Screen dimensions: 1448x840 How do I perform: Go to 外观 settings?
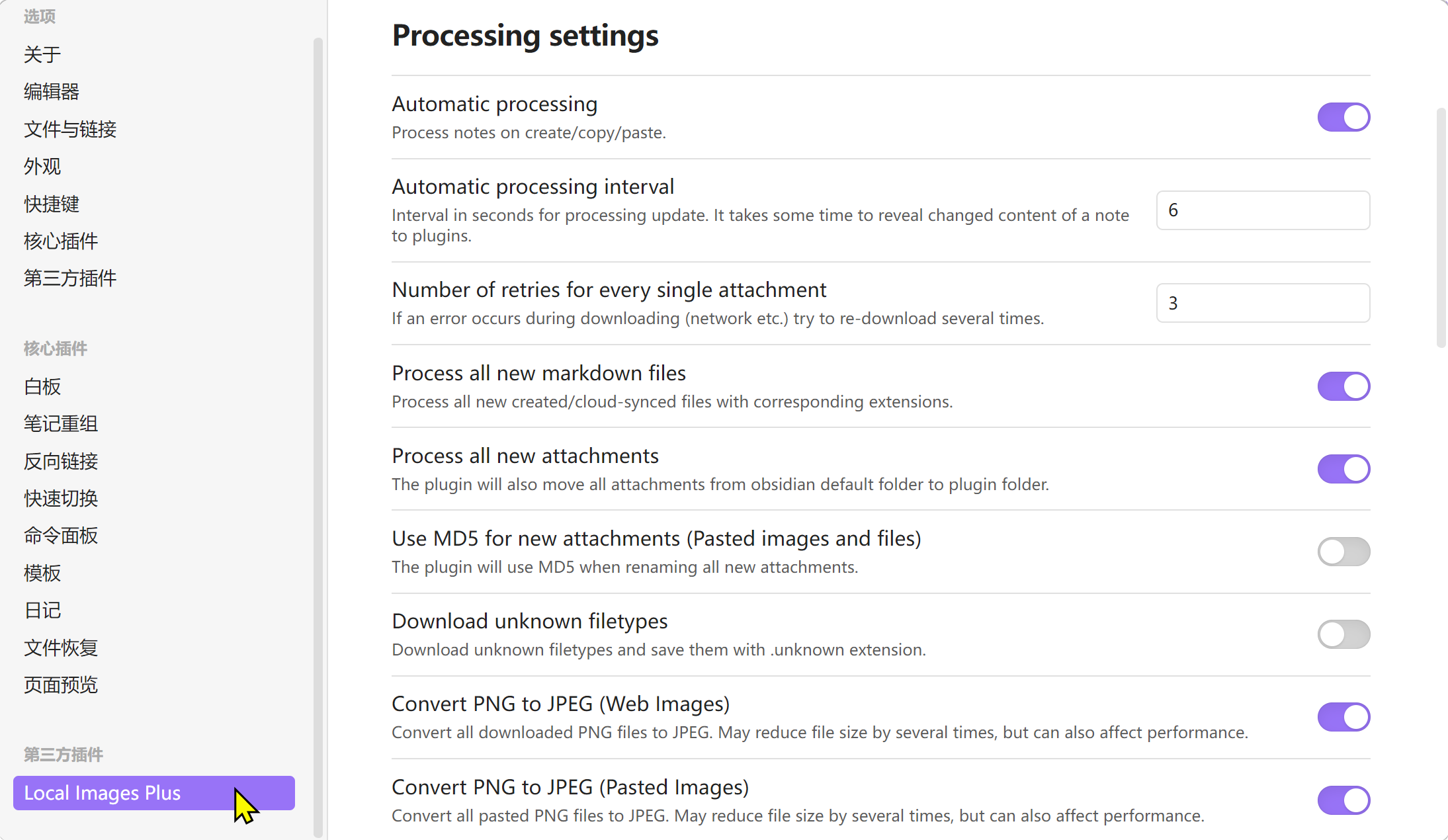tap(42, 166)
